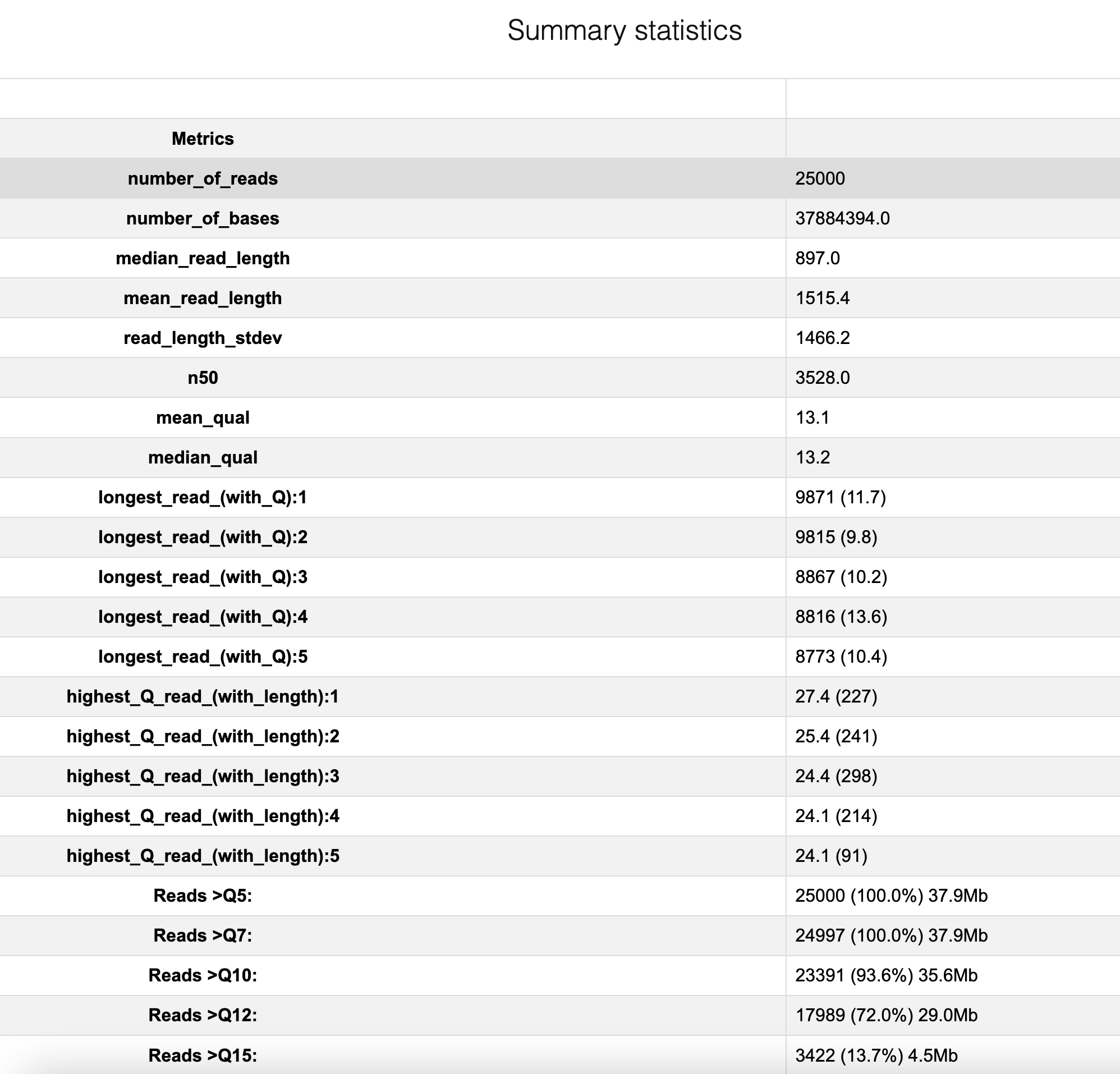
Task: Select the mean_qual row label
Action: (203, 418)
